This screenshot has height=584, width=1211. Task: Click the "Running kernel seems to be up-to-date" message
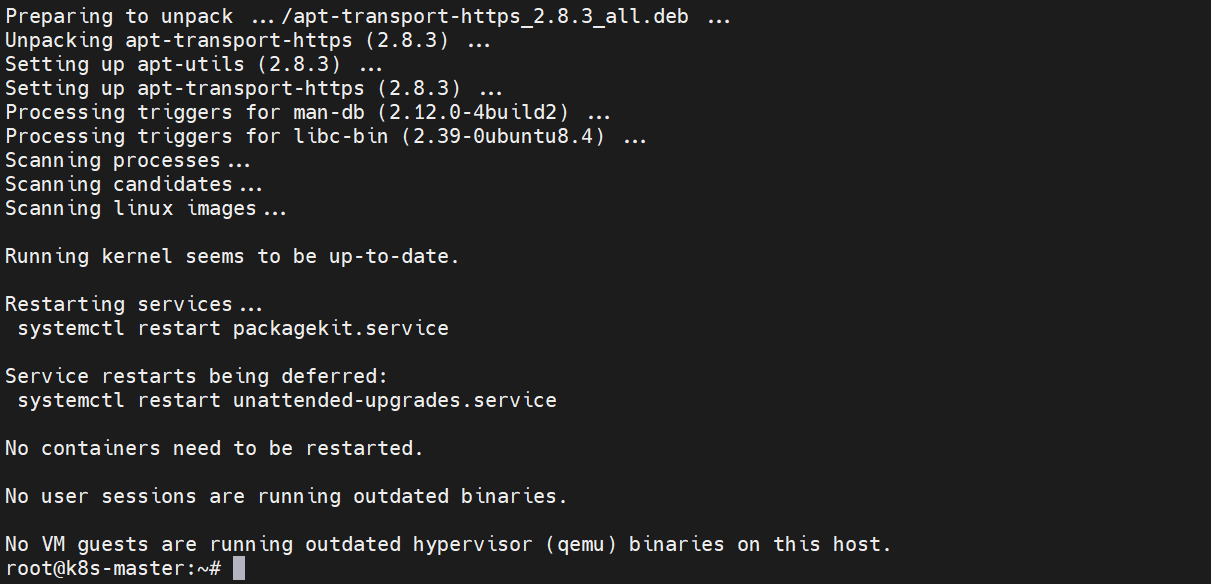point(232,257)
